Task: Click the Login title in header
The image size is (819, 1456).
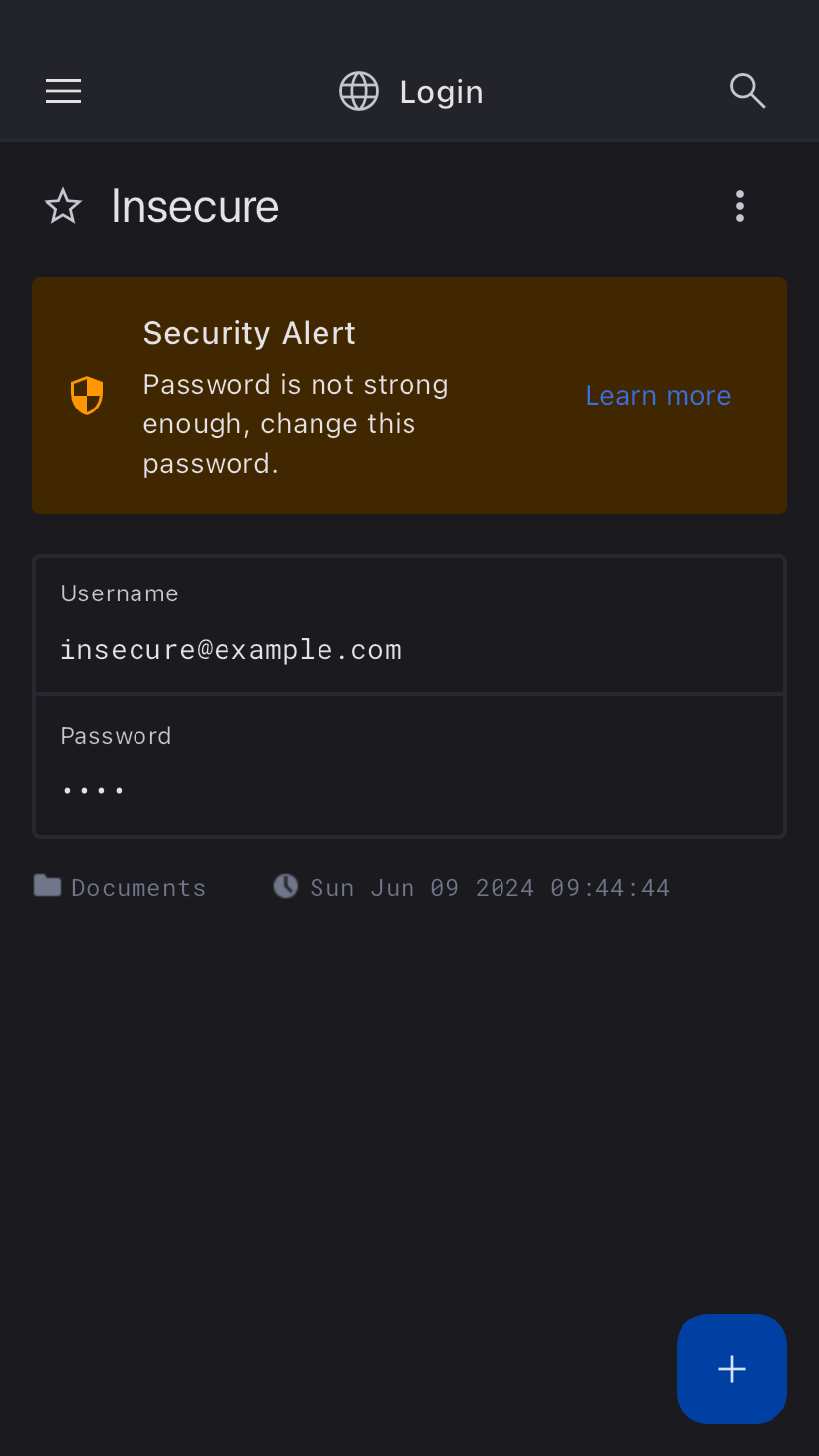Action: point(441,92)
